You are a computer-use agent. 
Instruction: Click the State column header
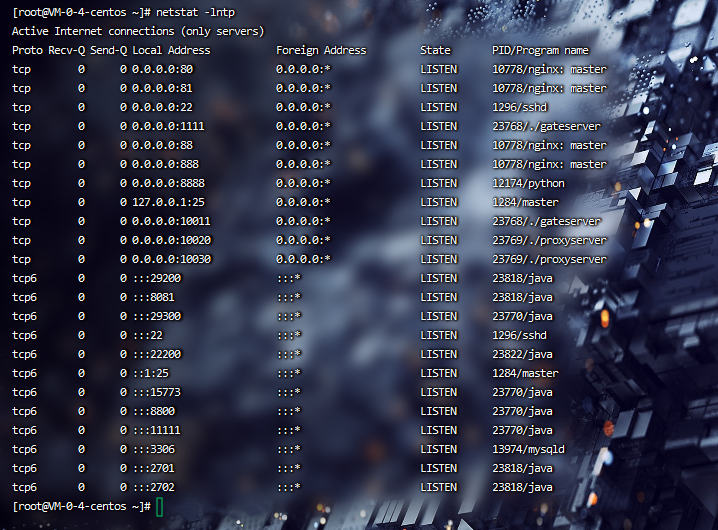point(435,50)
